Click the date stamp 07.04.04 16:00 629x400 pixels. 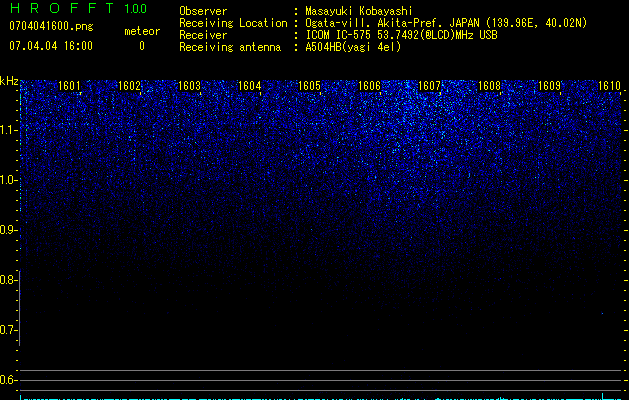(51, 46)
